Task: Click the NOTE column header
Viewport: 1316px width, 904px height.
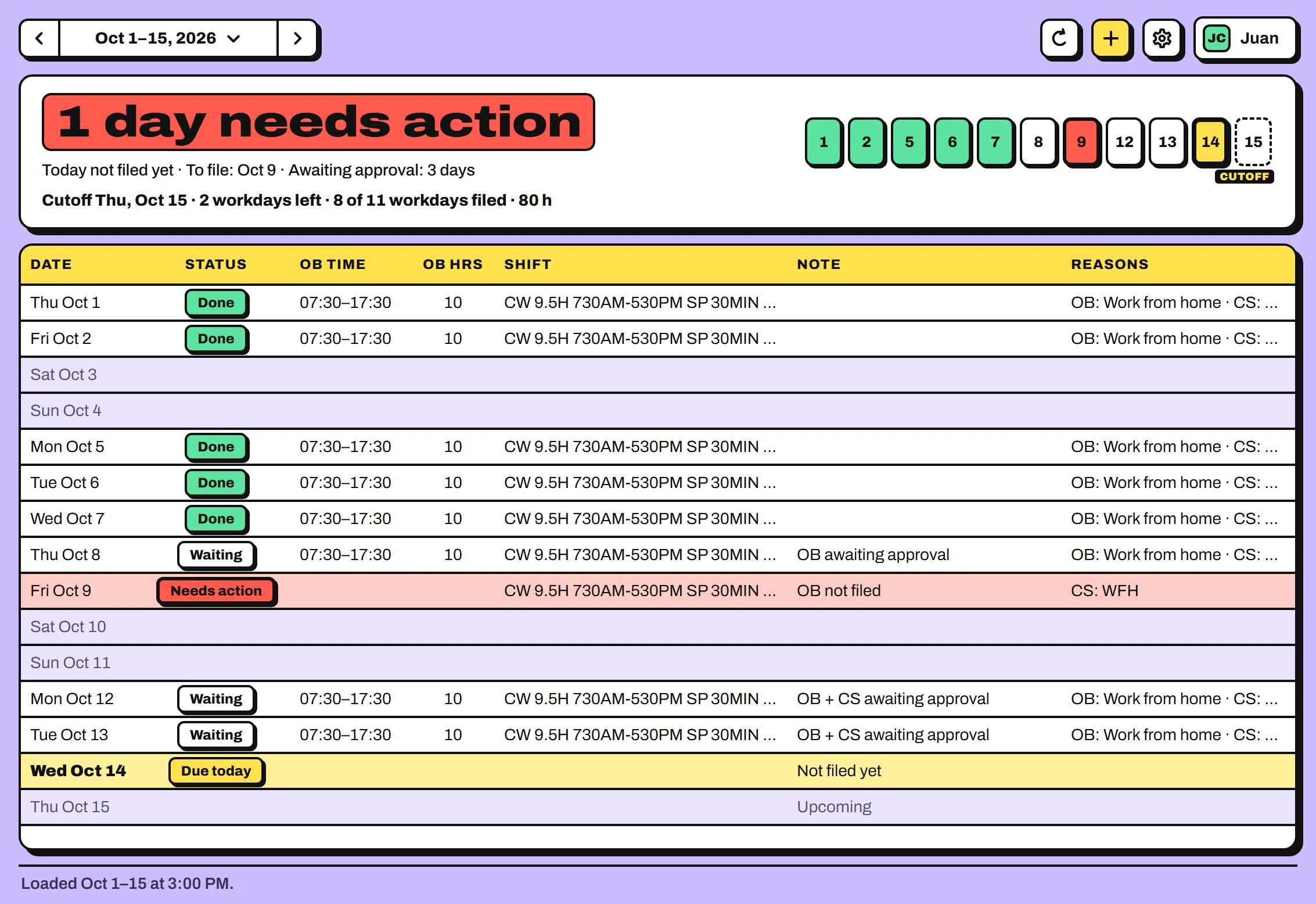Action: 818,264
